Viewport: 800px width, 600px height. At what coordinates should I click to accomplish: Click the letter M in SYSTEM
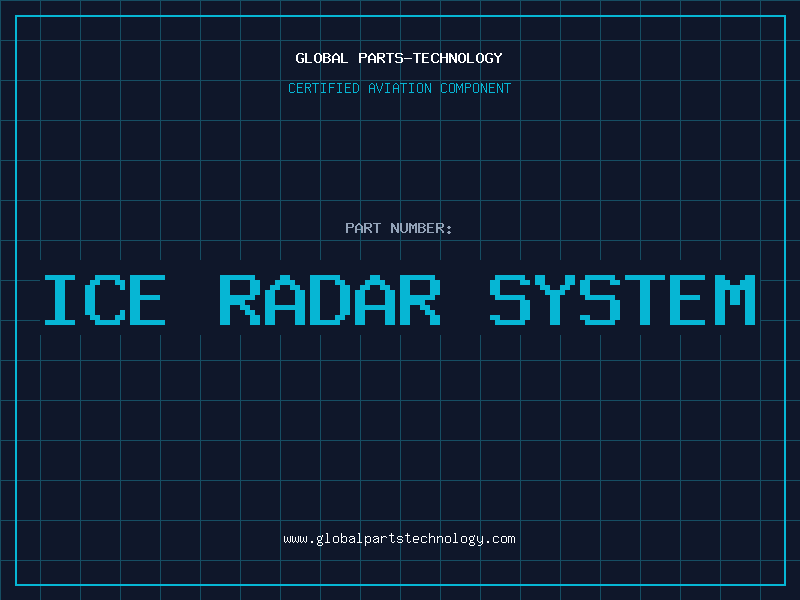735,300
